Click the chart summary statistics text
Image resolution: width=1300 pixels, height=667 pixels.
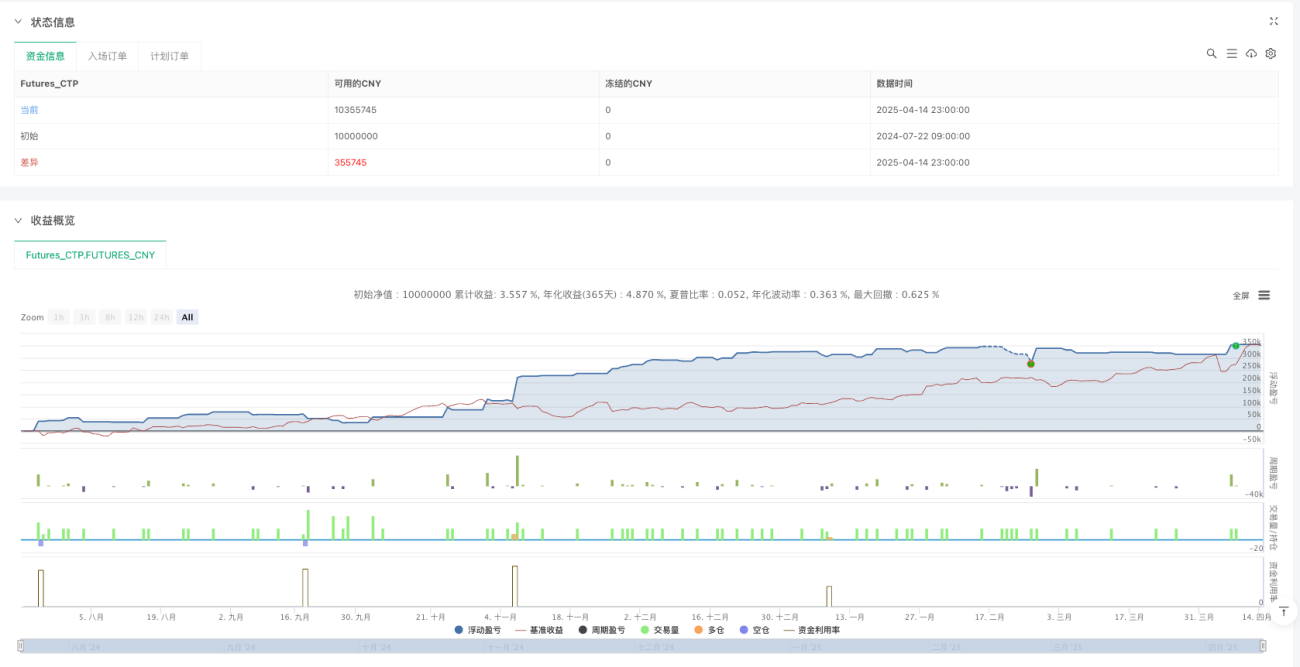(x=646, y=295)
